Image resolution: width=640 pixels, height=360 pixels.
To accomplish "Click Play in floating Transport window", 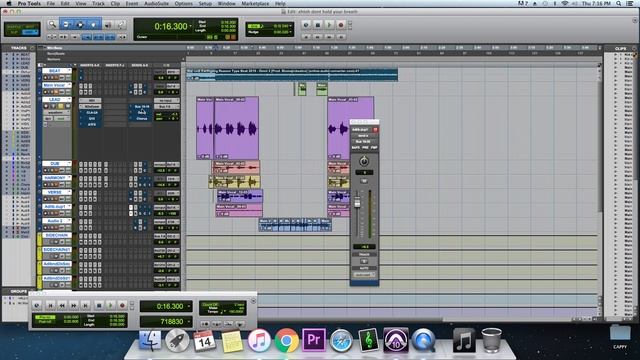I will 110,305.
